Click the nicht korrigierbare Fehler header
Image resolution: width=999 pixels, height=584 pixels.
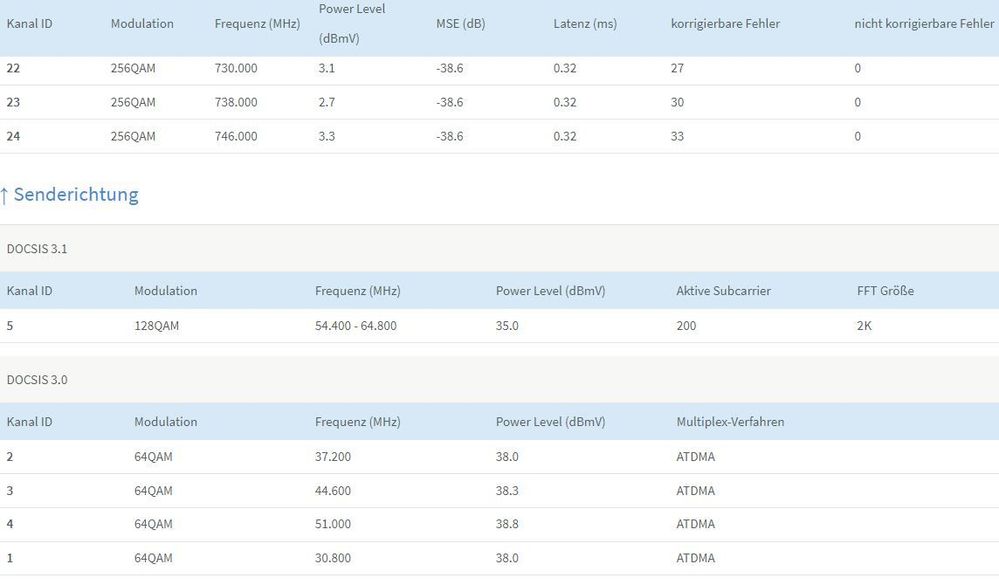point(924,24)
